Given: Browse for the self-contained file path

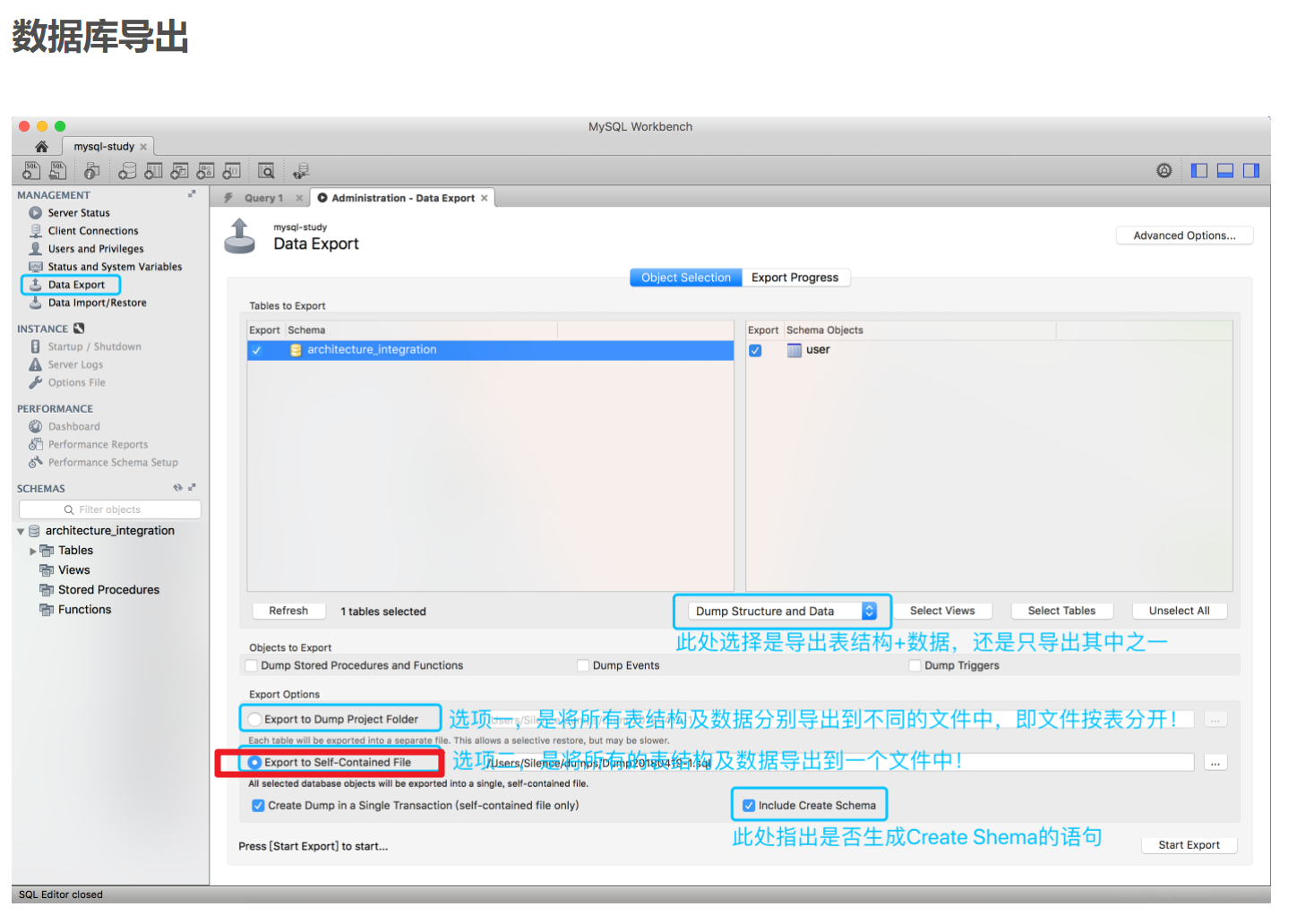Looking at the screenshot, I should (1215, 763).
